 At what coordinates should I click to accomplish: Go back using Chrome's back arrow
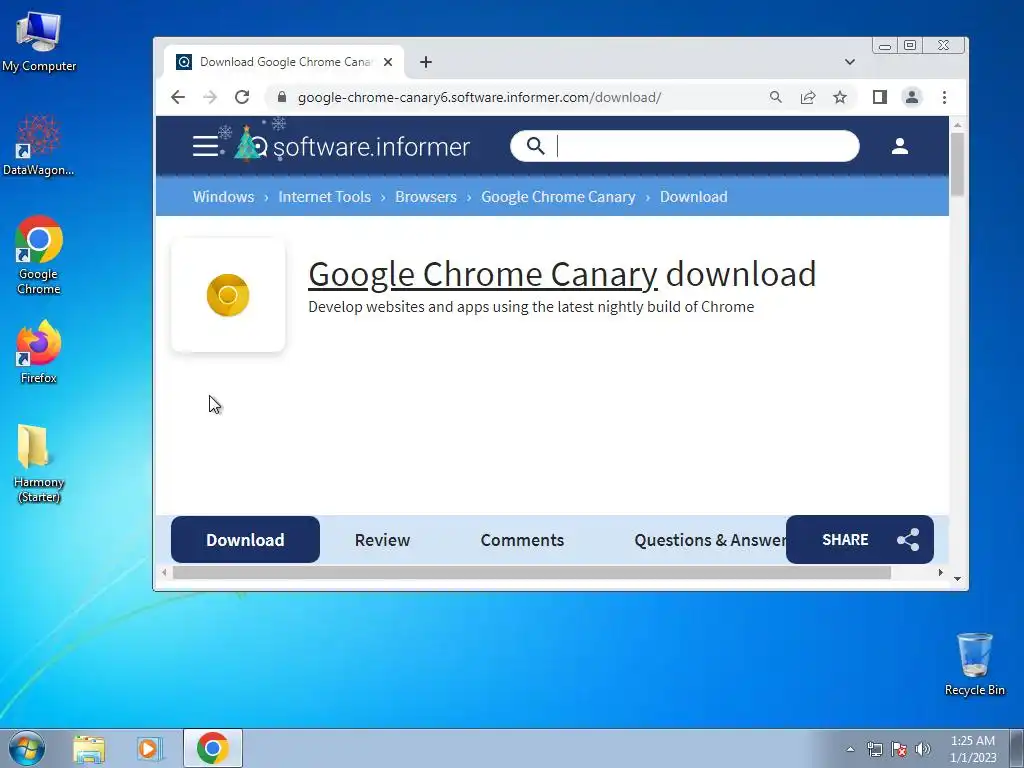tap(178, 97)
